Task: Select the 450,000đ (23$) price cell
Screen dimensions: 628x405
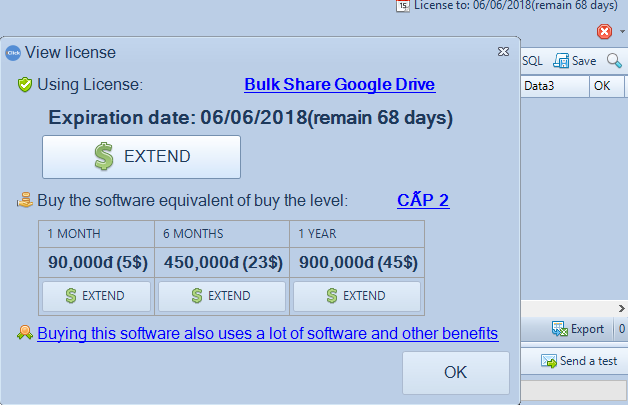Action: tap(222, 262)
